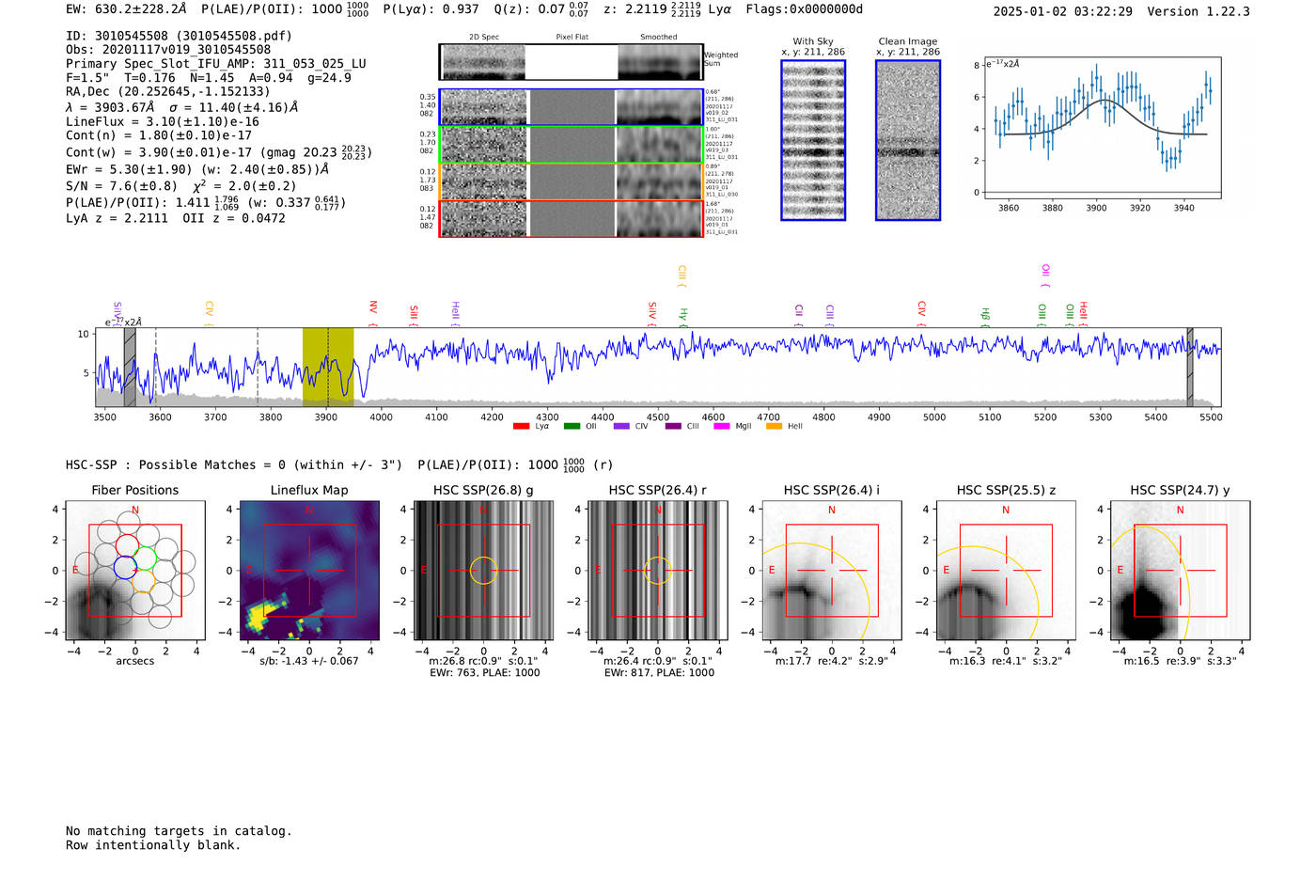Click the green Hβ line marker
Viewport: 1316px width, 896px height.
pyautogui.click(x=985, y=317)
